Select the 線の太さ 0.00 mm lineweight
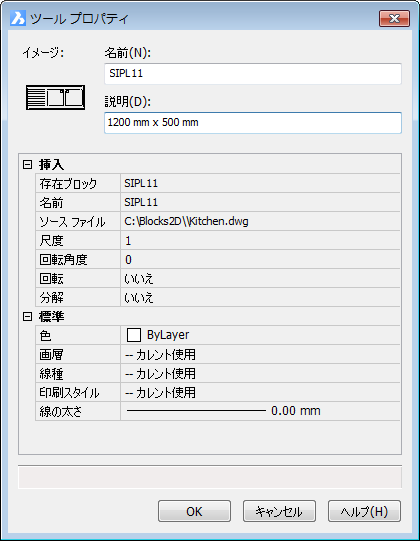Screen dimensions: 420x541 click(260, 411)
